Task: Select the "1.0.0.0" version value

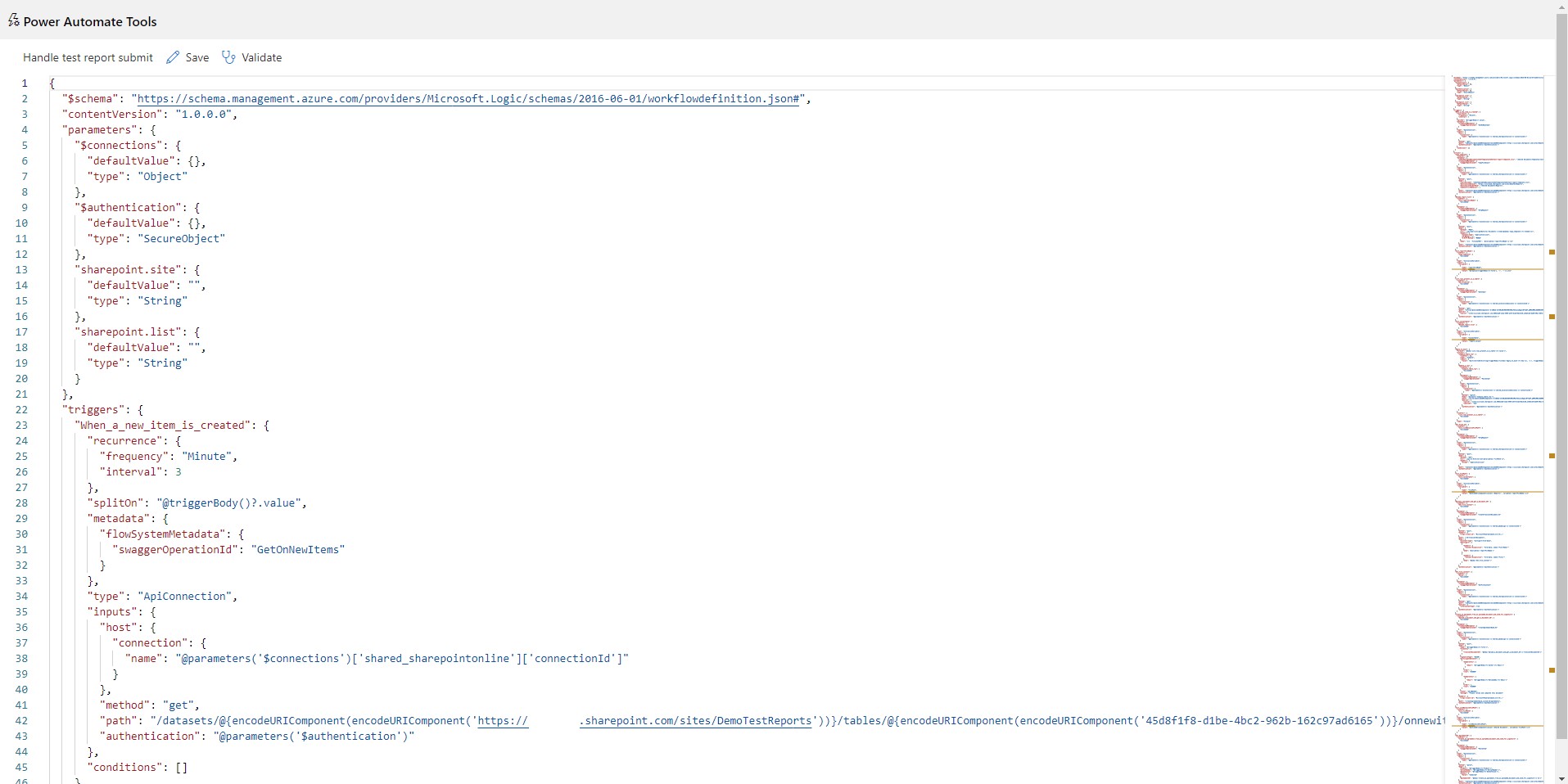Action: (203, 114)
